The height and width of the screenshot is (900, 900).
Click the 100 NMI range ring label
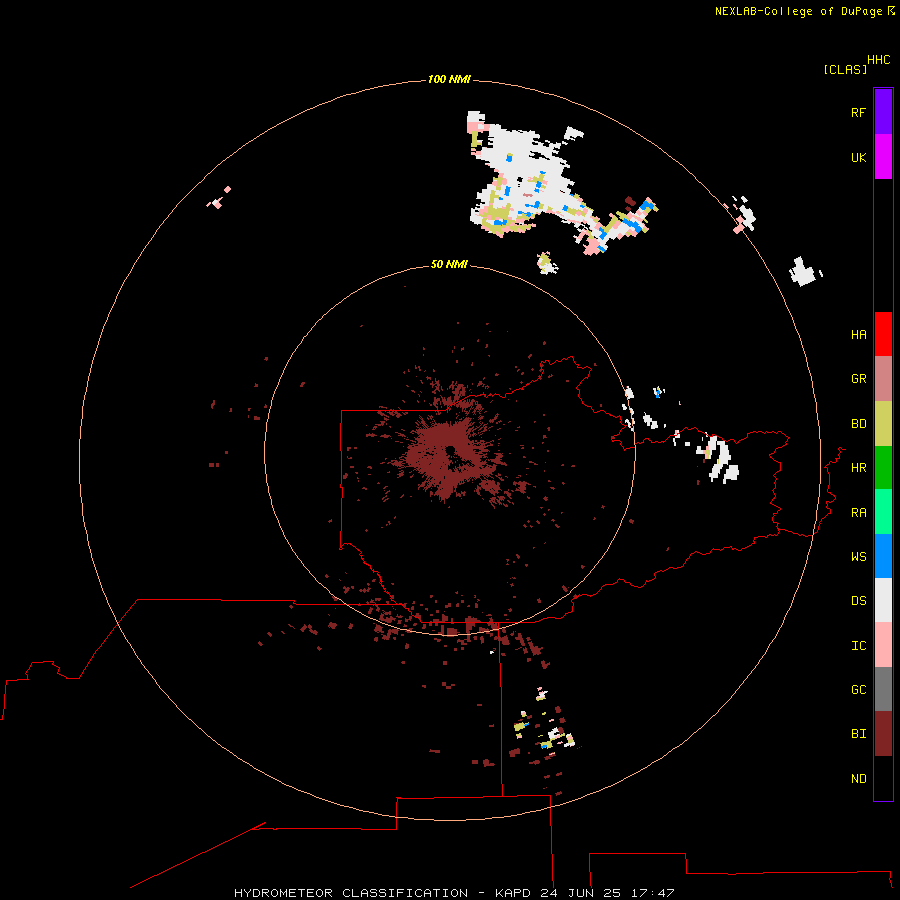[x=449, y=79]
